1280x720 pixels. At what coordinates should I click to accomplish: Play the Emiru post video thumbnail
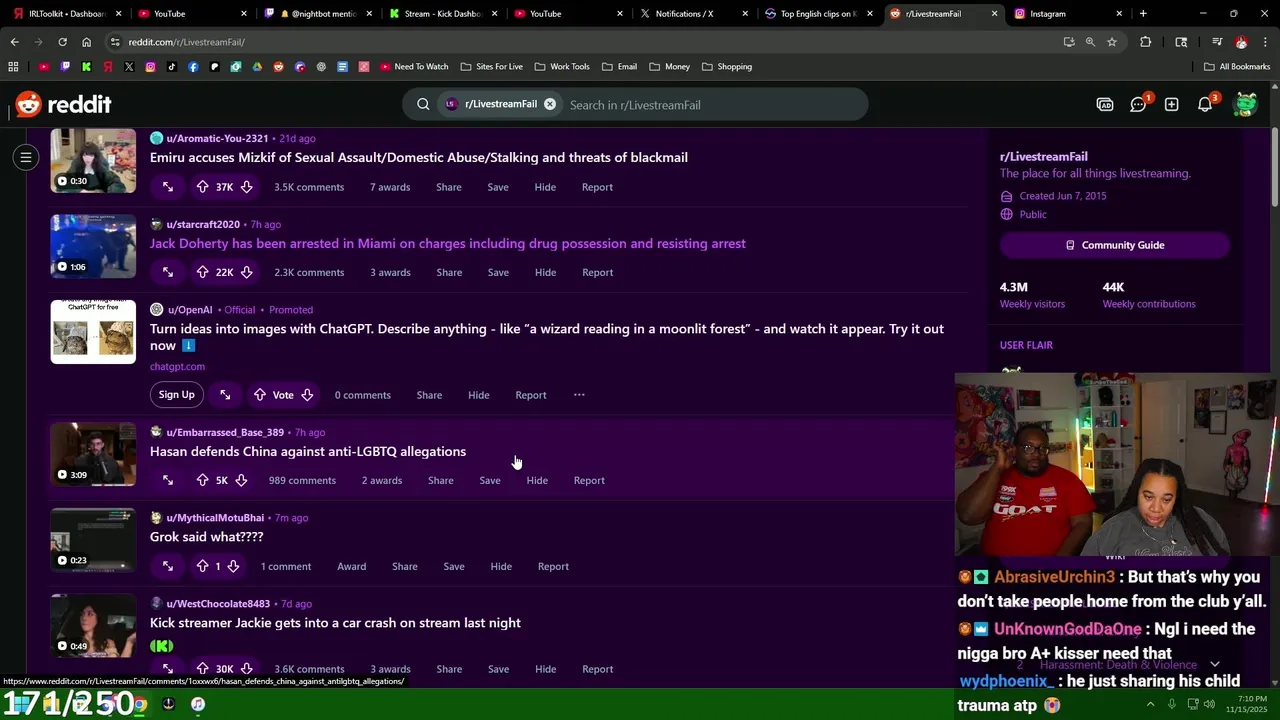(x=93, y=160)
